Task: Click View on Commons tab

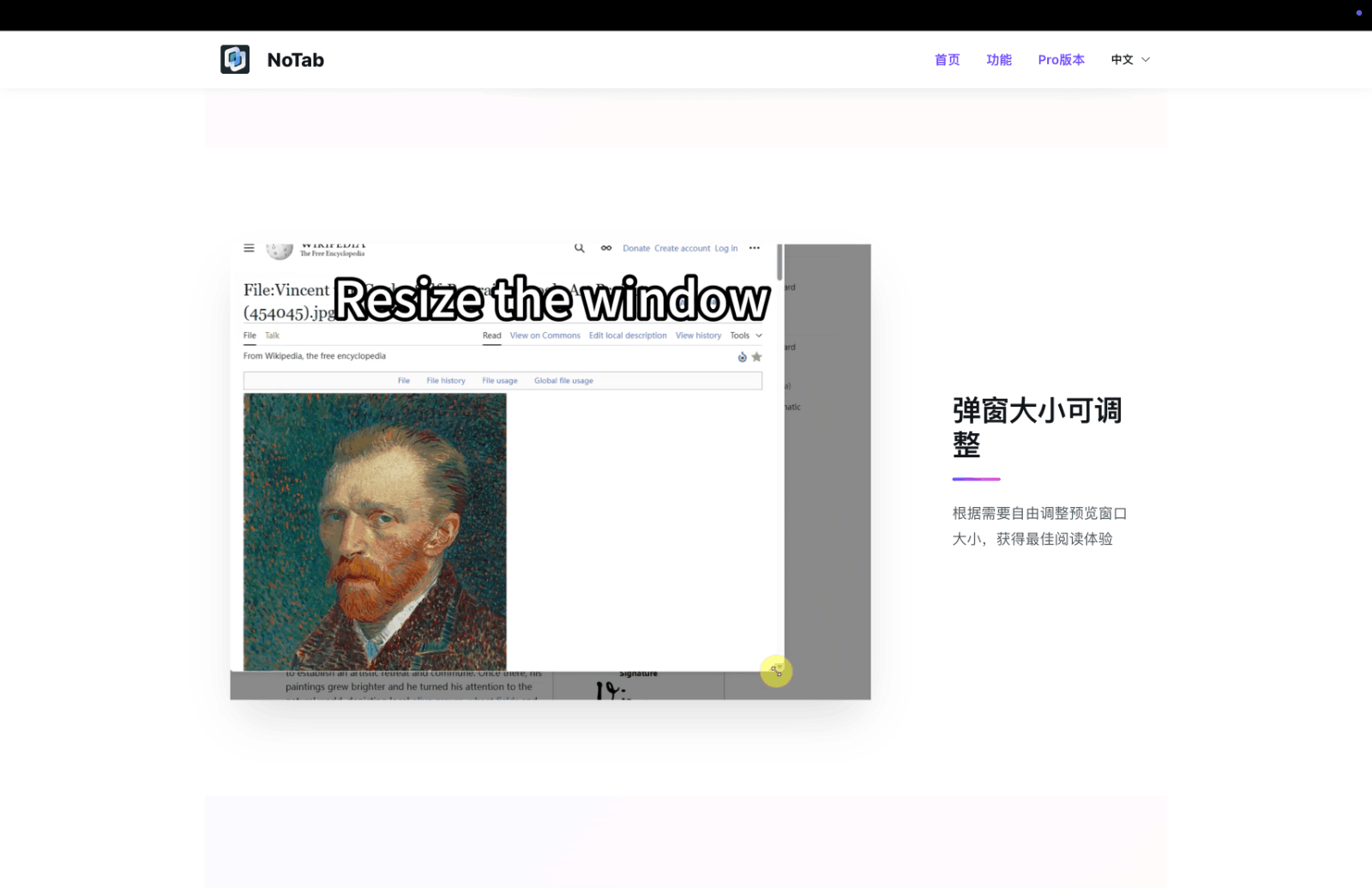Action: (x=545, y=335)
